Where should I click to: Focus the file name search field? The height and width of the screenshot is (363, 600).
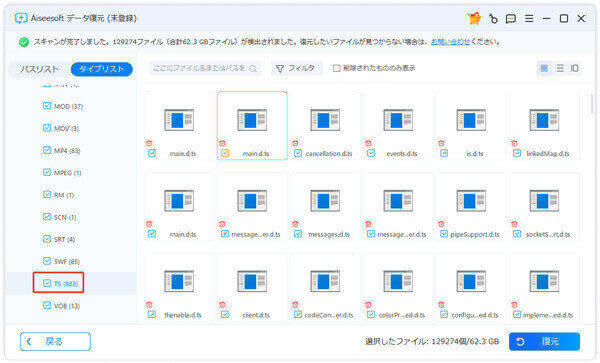click(205, 68)
